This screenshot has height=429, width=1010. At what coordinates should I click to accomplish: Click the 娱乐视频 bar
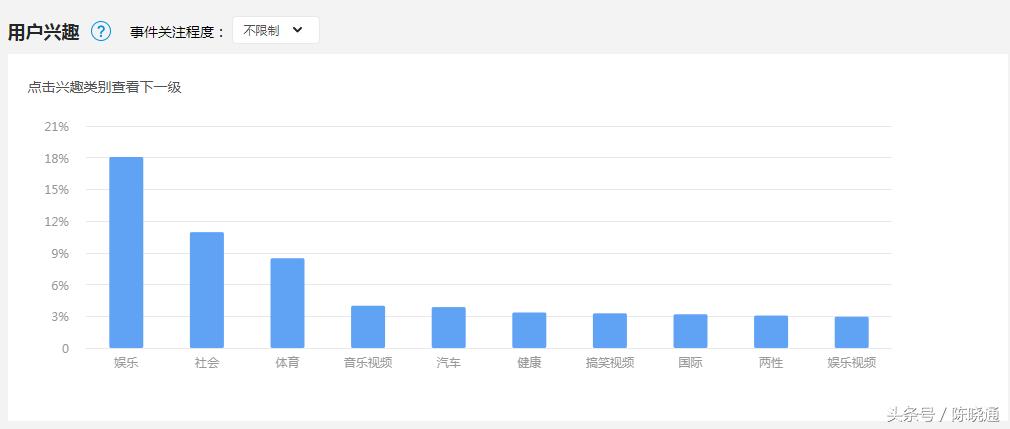[852, 332]
